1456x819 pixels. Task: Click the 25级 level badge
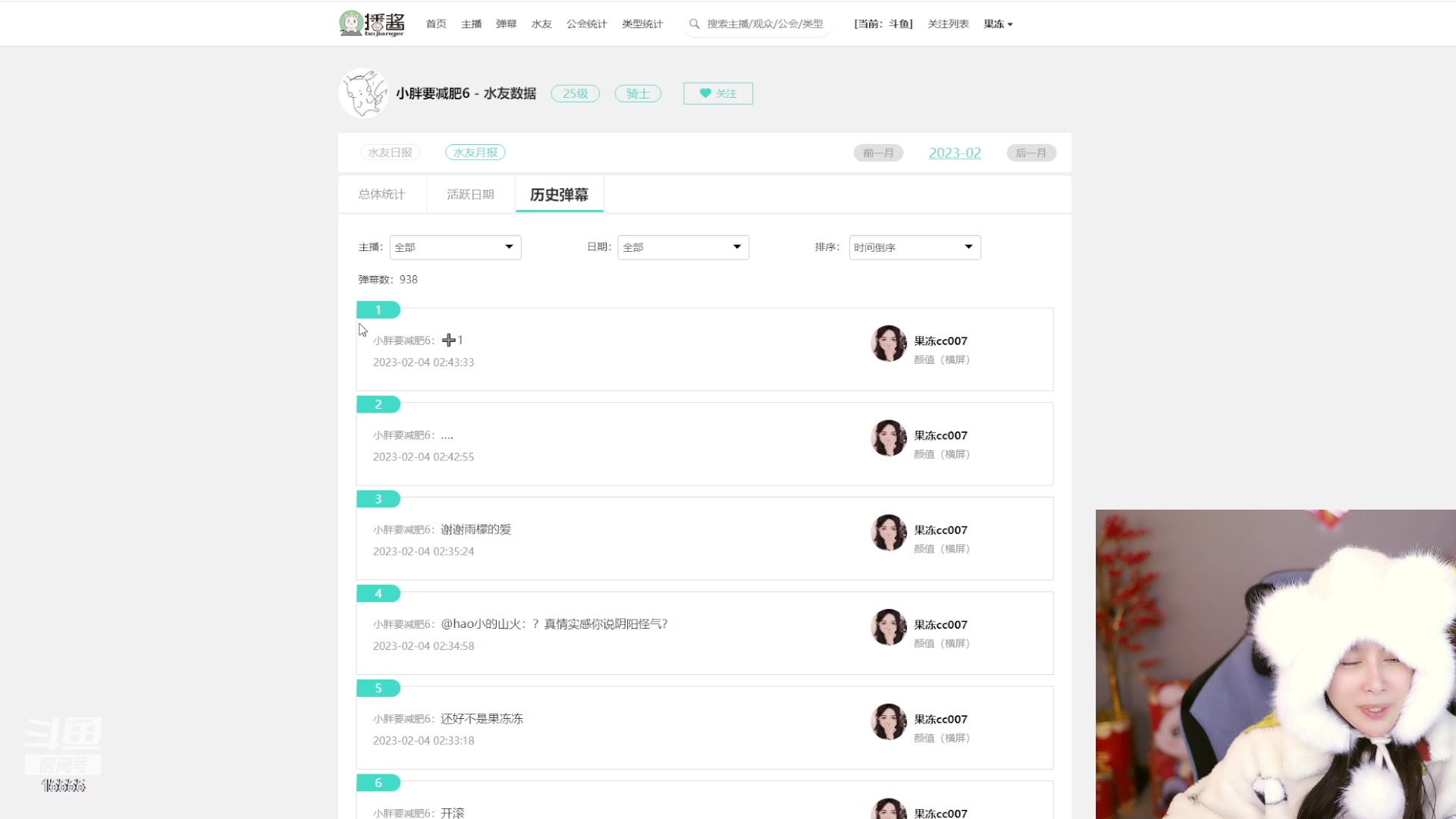[576, 93]
